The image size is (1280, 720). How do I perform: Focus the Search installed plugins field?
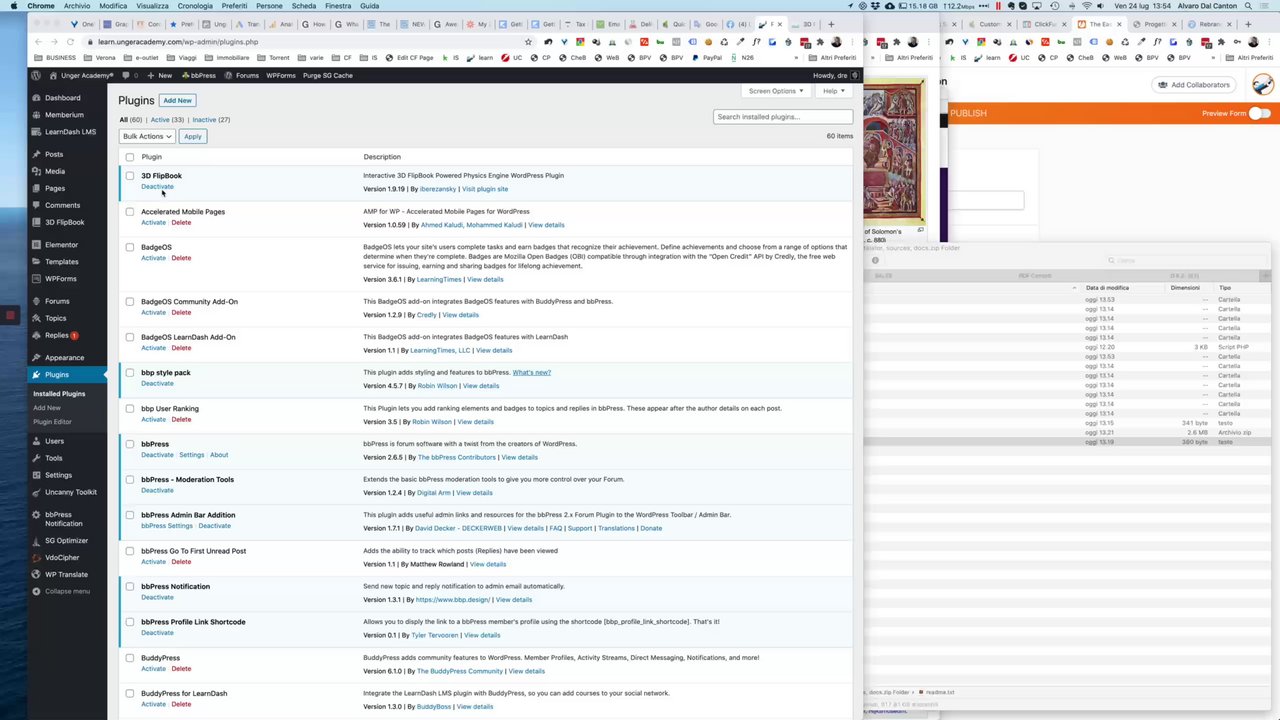[783, 117]
